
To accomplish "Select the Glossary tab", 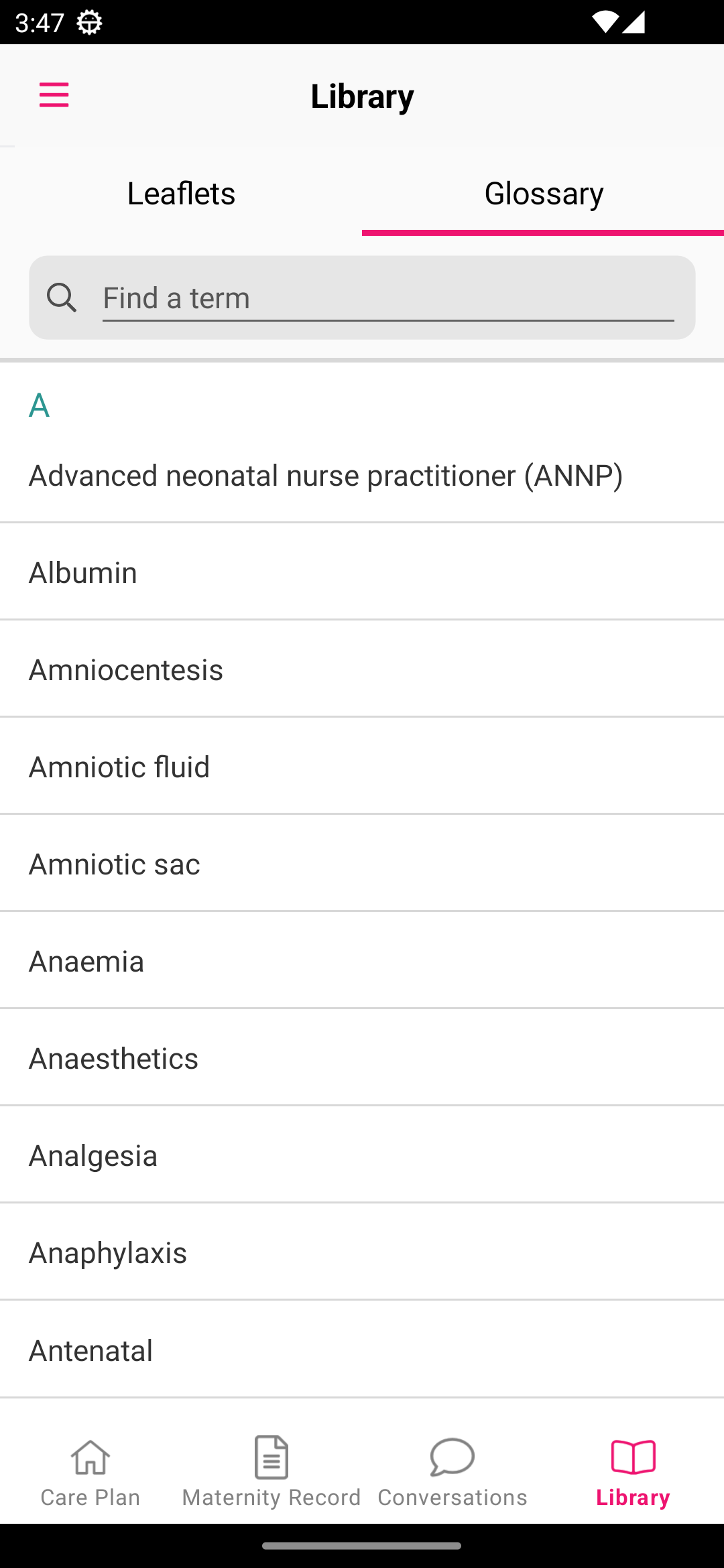I will click(544, 194).
